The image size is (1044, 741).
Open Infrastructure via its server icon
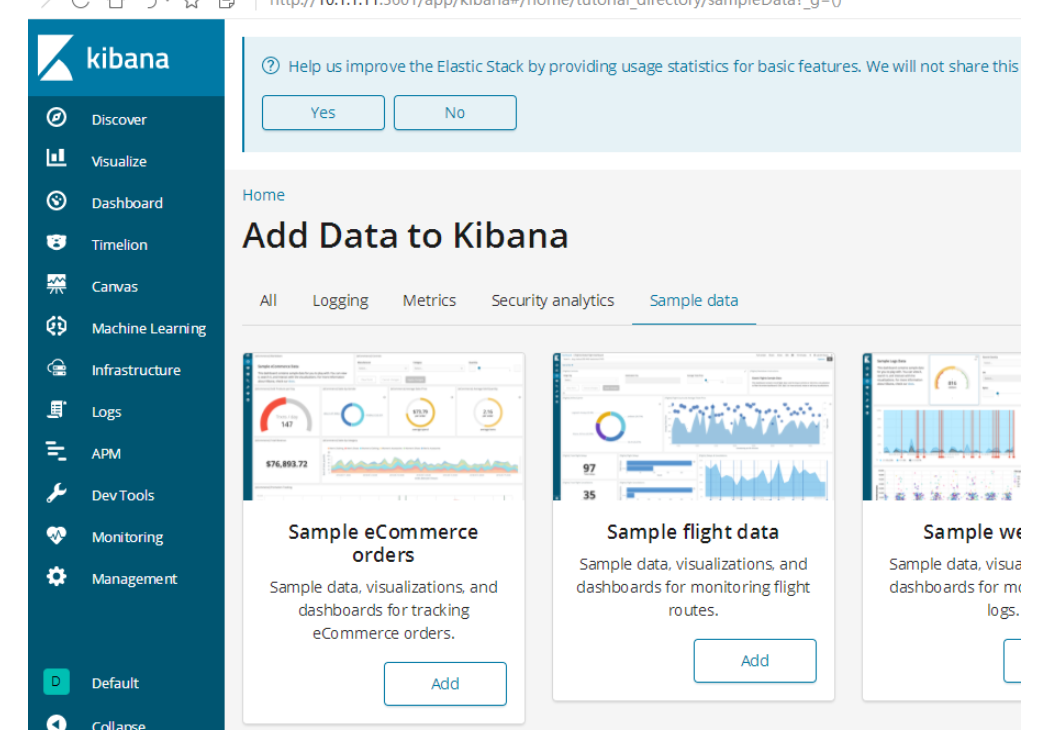(x=57, y=368)
